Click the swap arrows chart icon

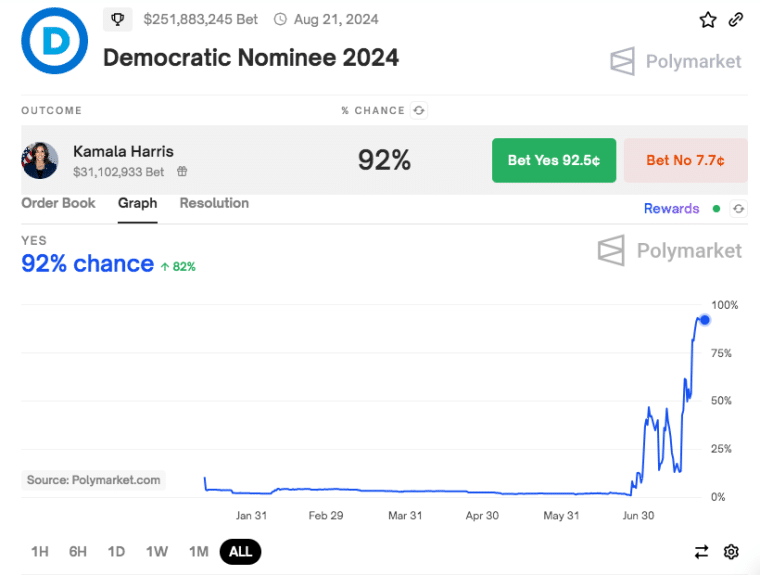point(701,552)
